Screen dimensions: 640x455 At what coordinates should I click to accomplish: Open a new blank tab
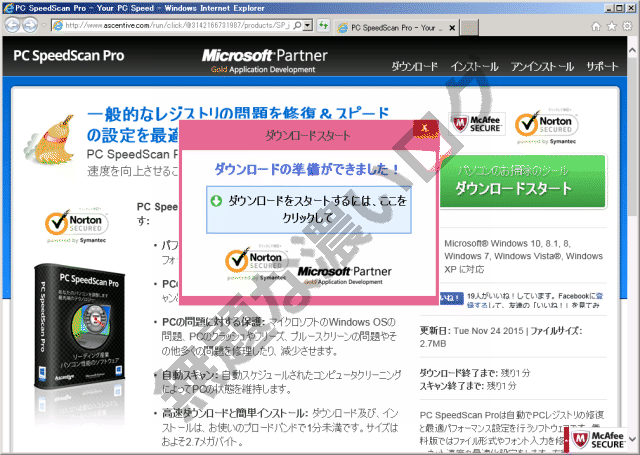click(469, 28)
